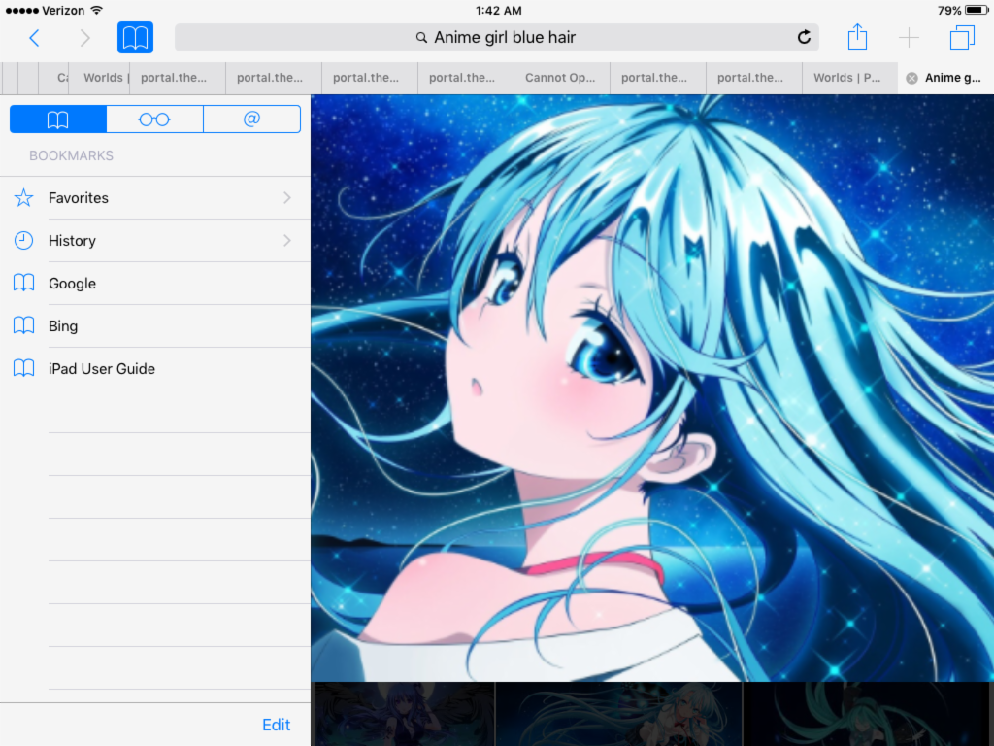
Task: Open the share sheet icon
Action: [857, 36]
